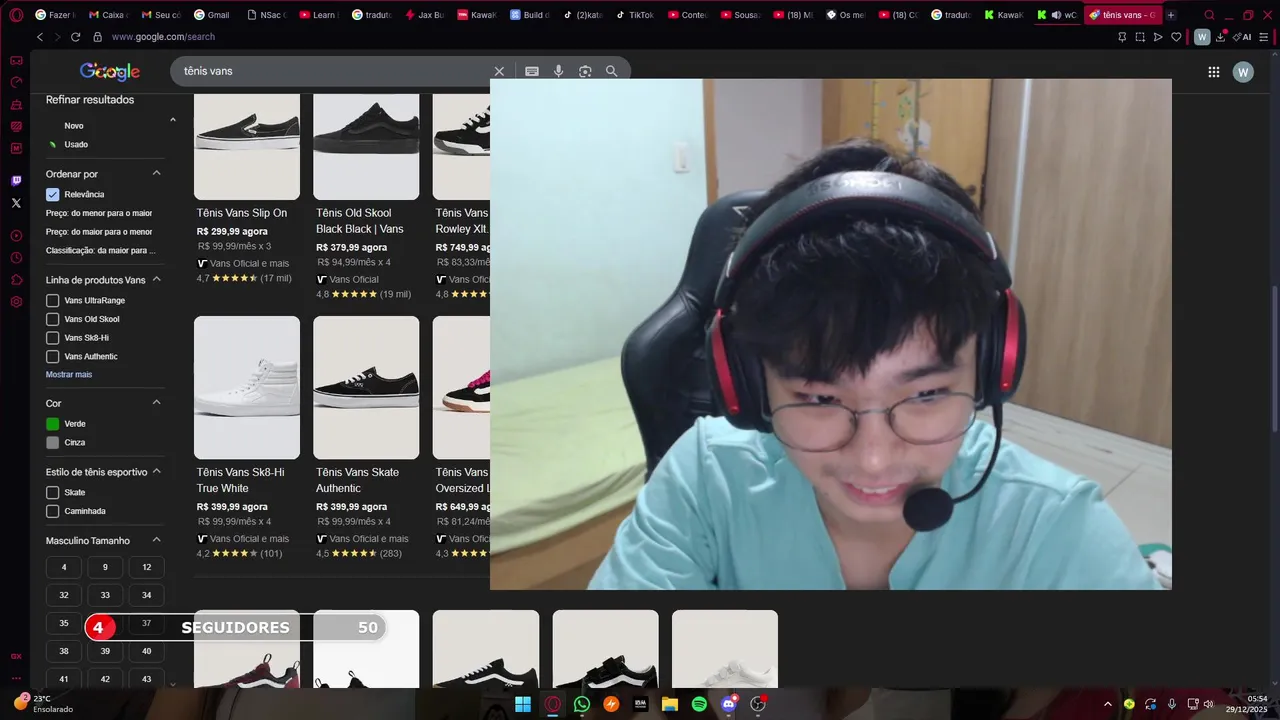Image resolution: width=1280 pixels, height=720 pixels.
Task: Sort by Classificação: da maior para
Action: pos(101,250)
